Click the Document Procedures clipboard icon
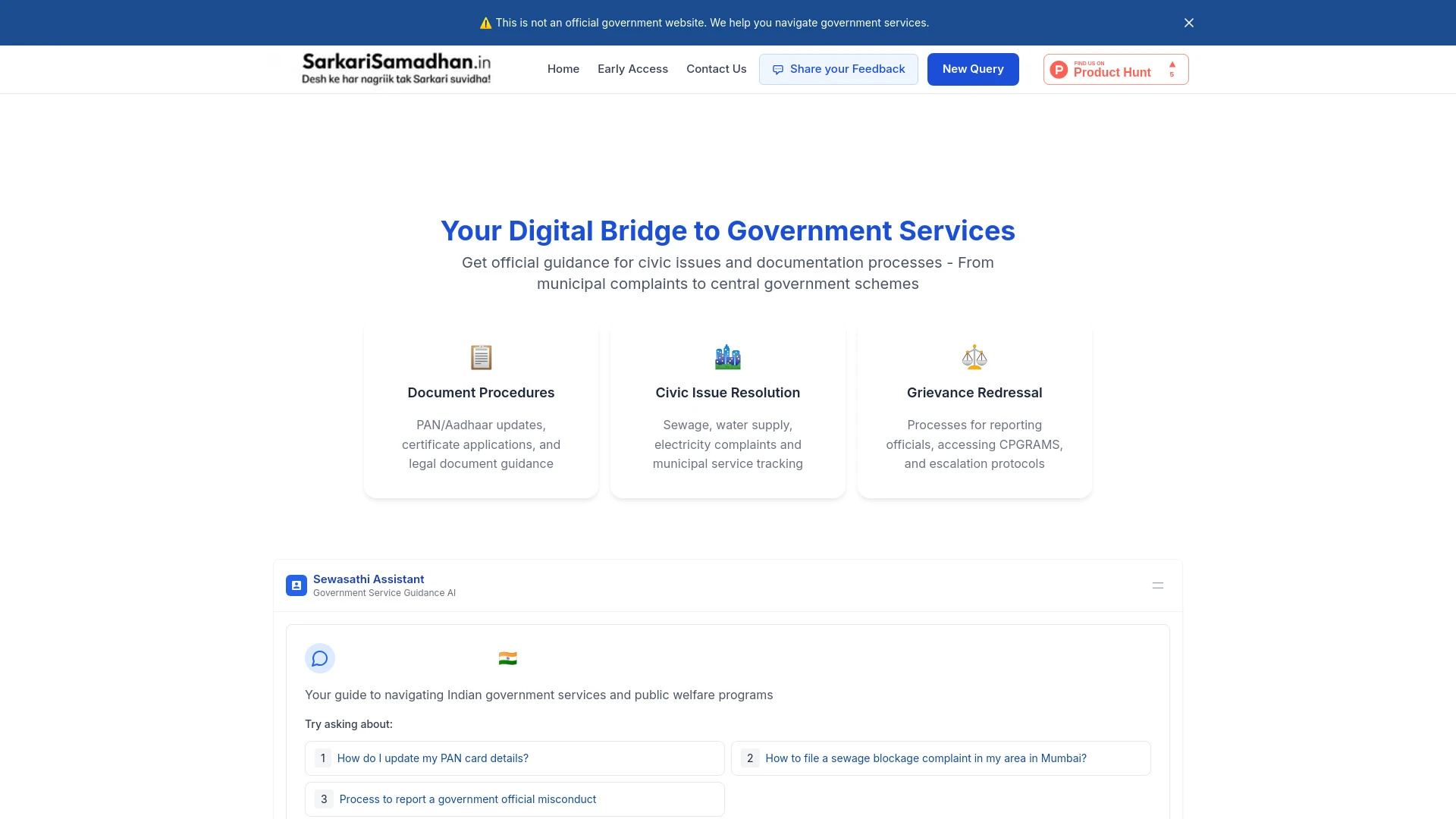Image resolution: width=1456 pixels, height=819 pixels. pos(481,356)
